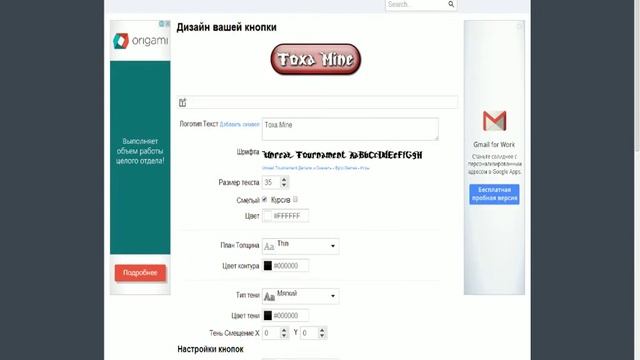Click the Добавить символ link
Screen dimensions: 640x360
(240, 124)
